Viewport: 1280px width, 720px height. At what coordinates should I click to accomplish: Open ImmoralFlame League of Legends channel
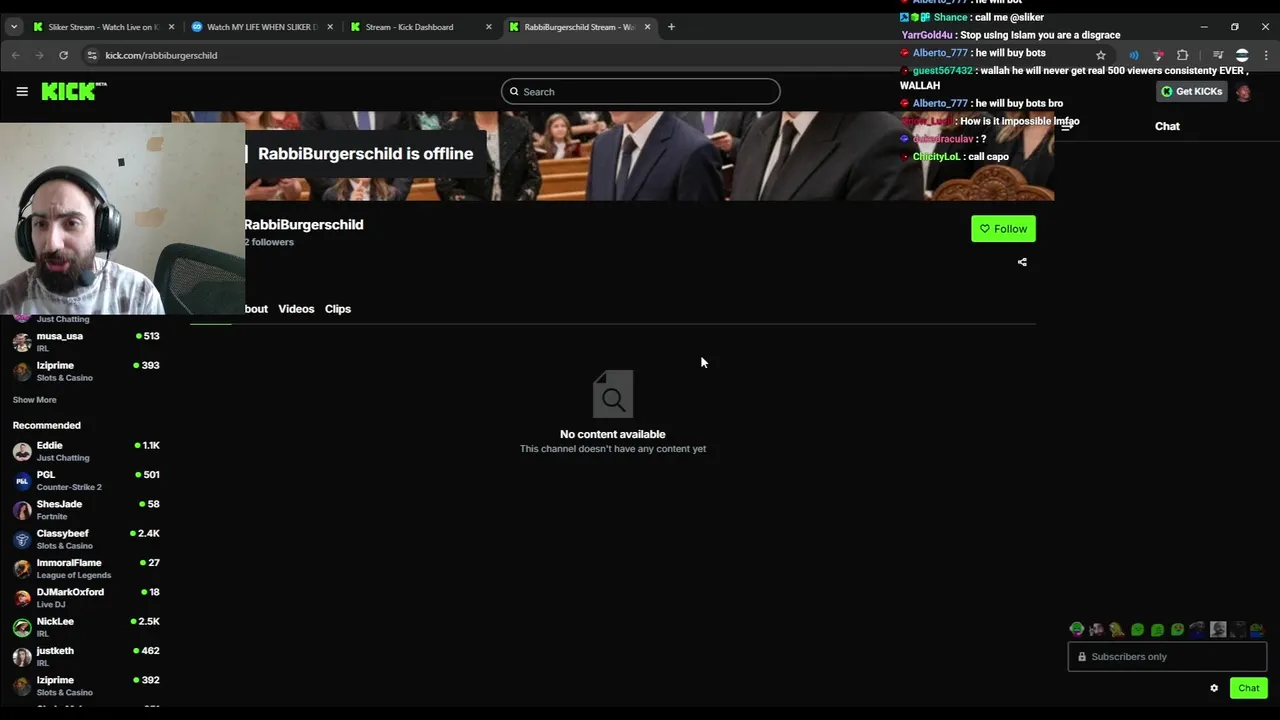[85, 569]
